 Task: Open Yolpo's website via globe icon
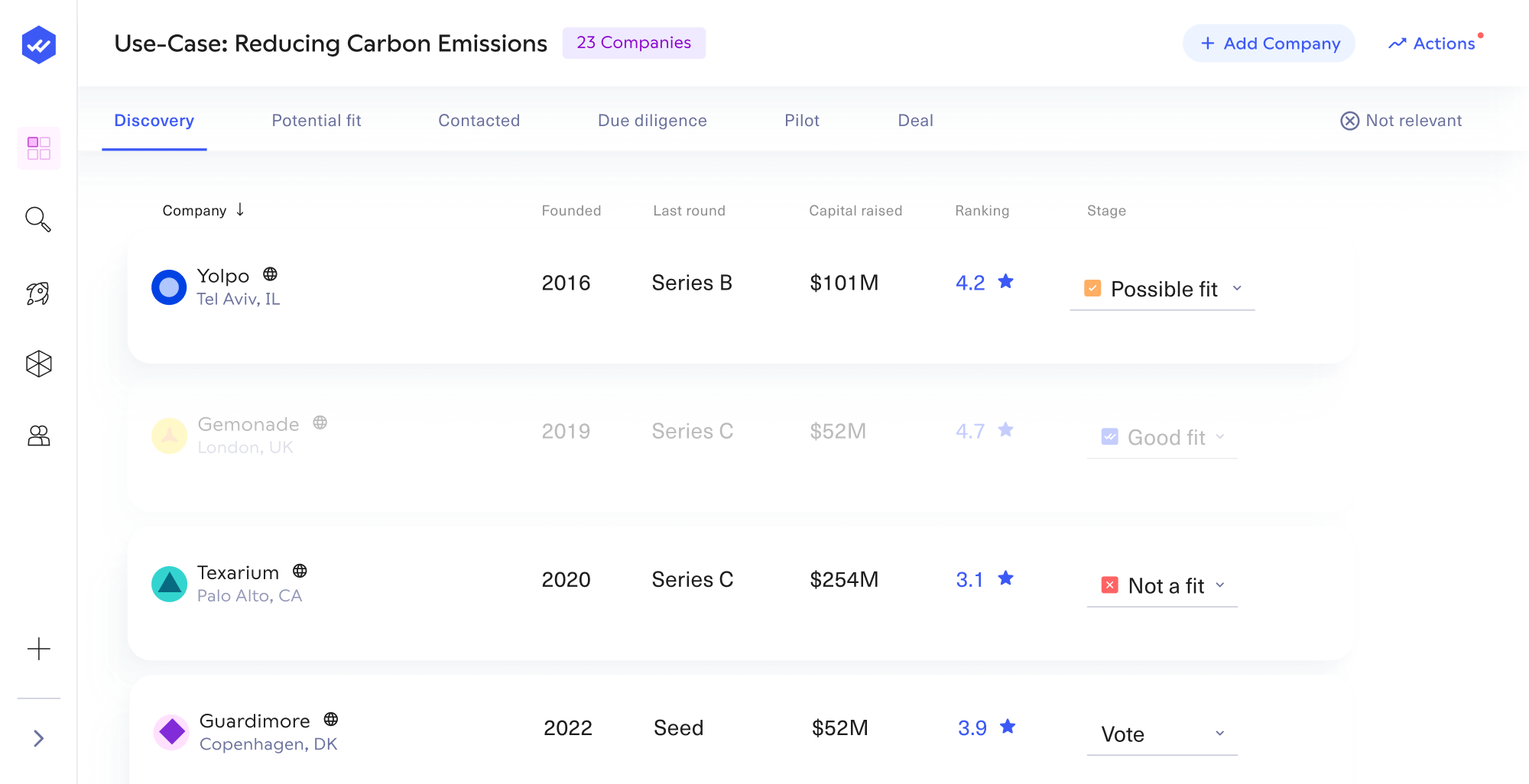(272, 274)
